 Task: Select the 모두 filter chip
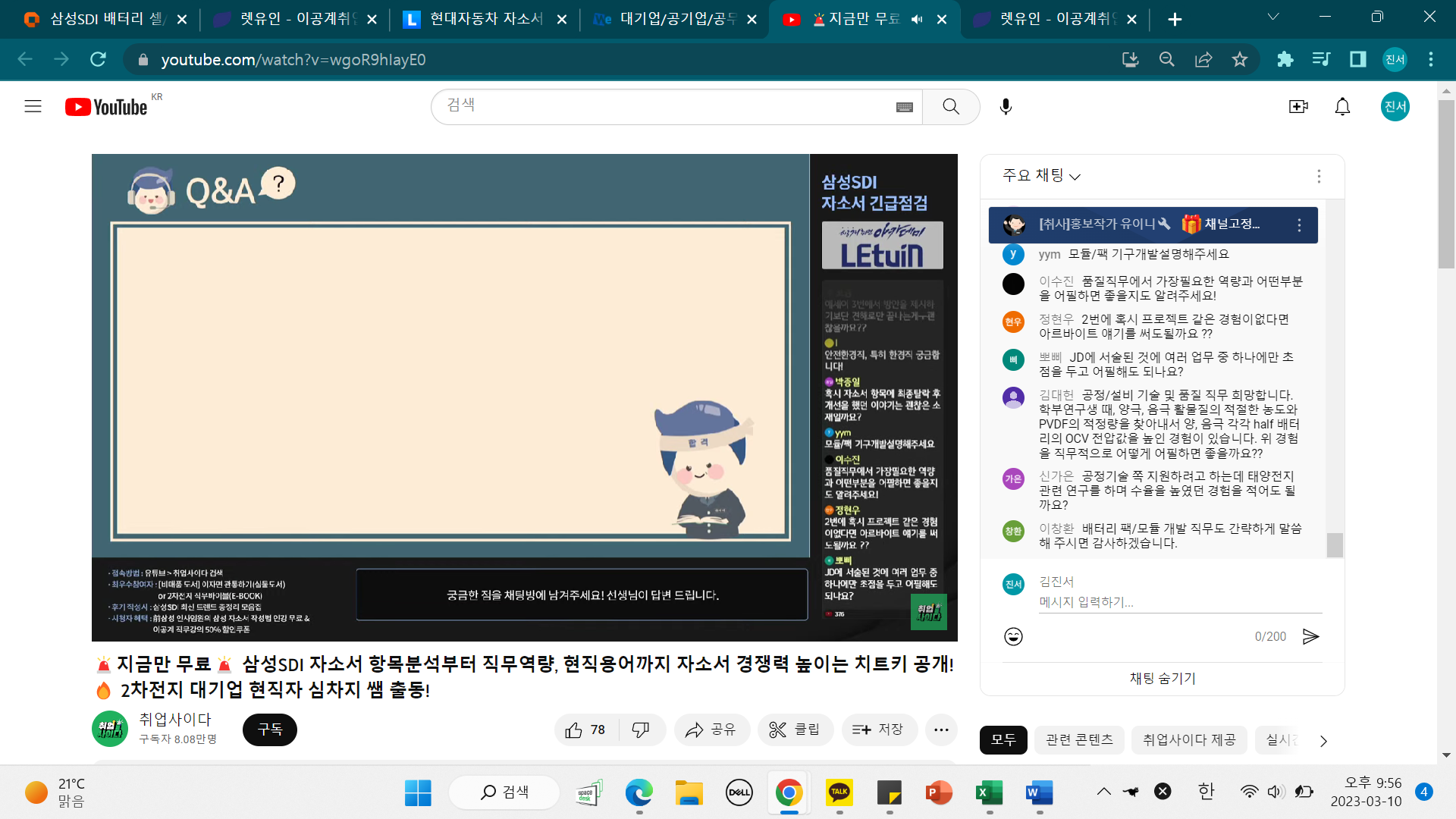[x=1003, y=740]
